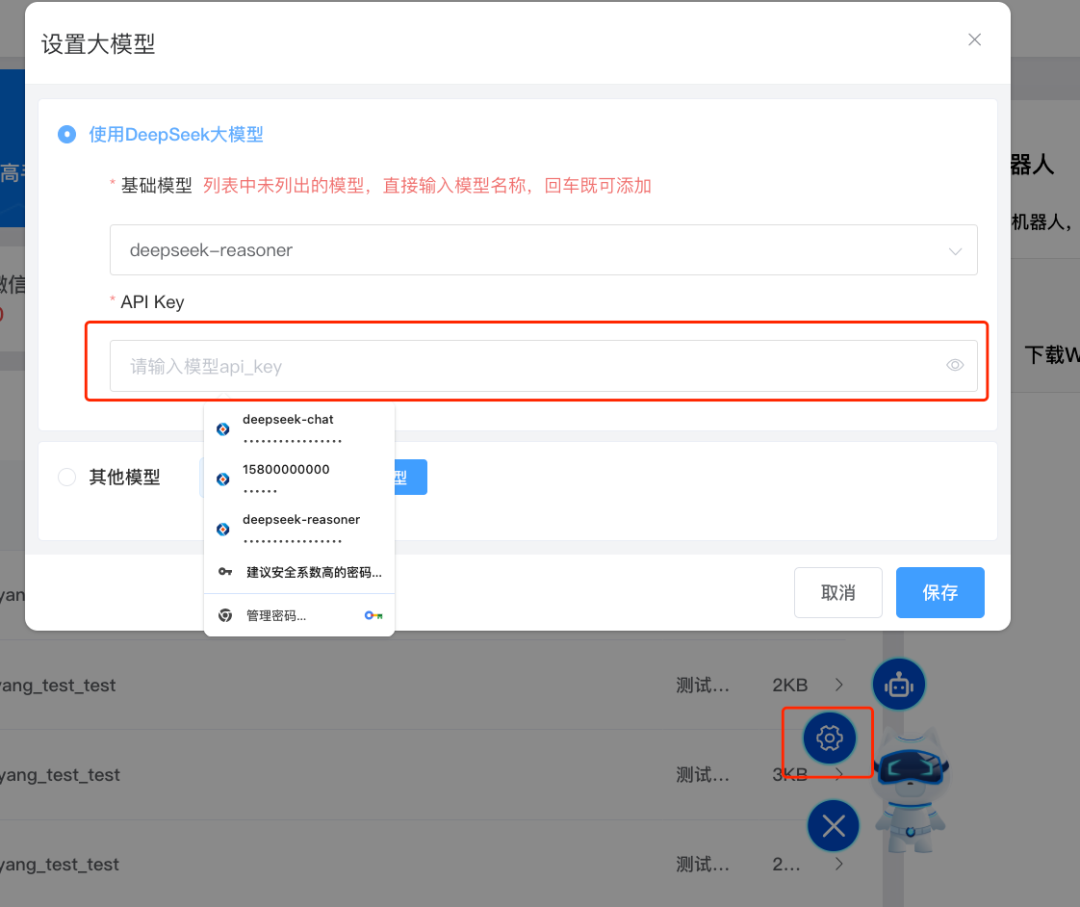This screenshot has height=907, width=1080.
Task: Close the 设置大模型 dialog
Action: point(974,40)
